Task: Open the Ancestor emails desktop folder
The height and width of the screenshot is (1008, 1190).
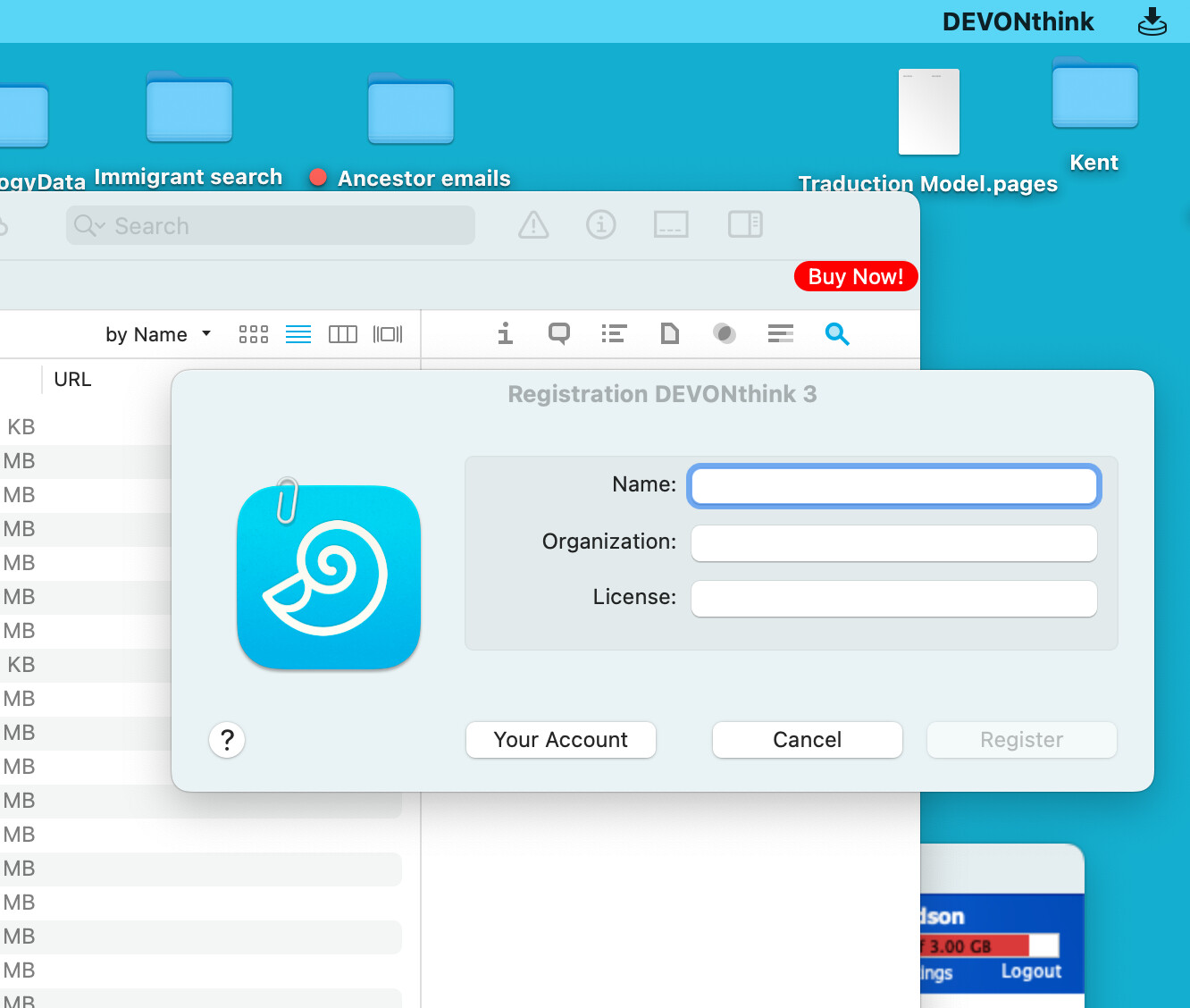Action: [411, 109]
